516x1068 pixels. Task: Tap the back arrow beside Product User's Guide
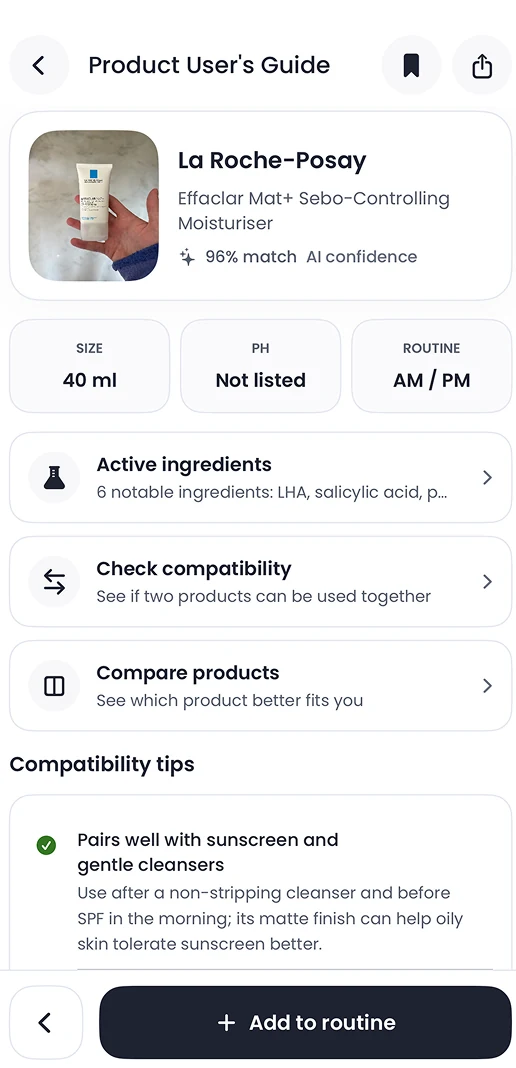point(39,65)
